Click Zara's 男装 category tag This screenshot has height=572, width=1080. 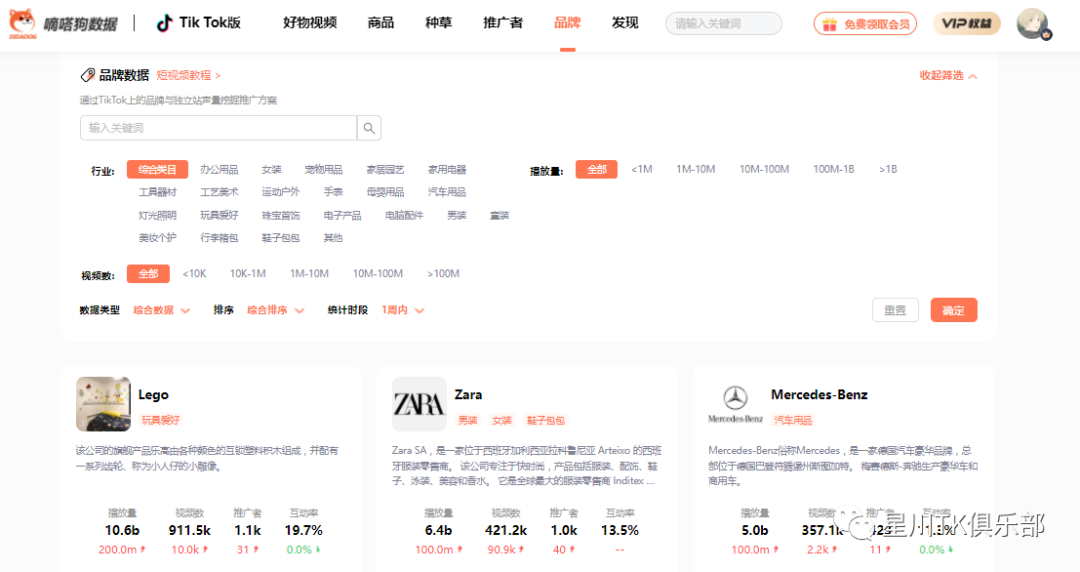(x=468, y=420)
